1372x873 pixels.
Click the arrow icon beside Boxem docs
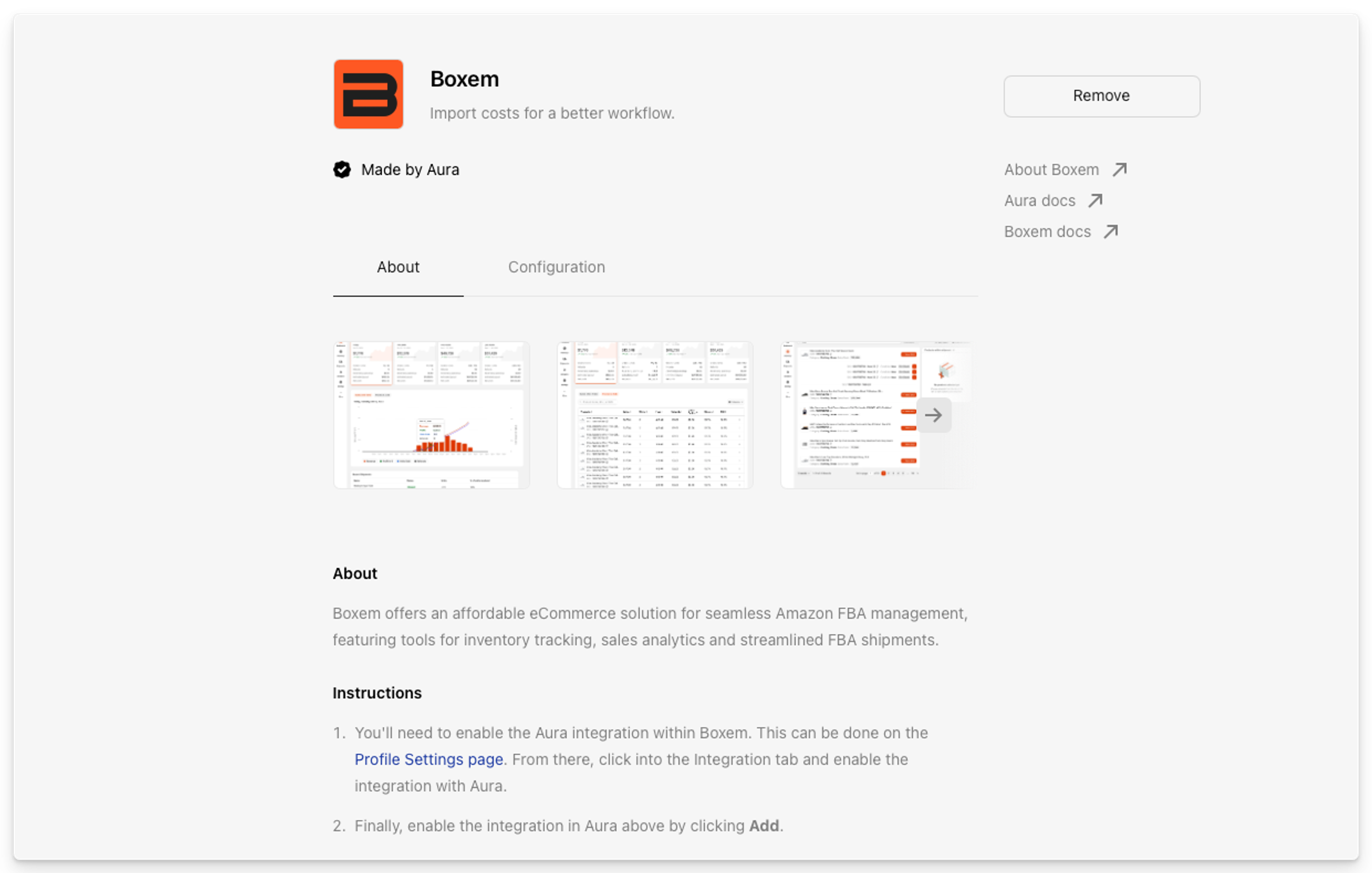(x=1110, y=232)
